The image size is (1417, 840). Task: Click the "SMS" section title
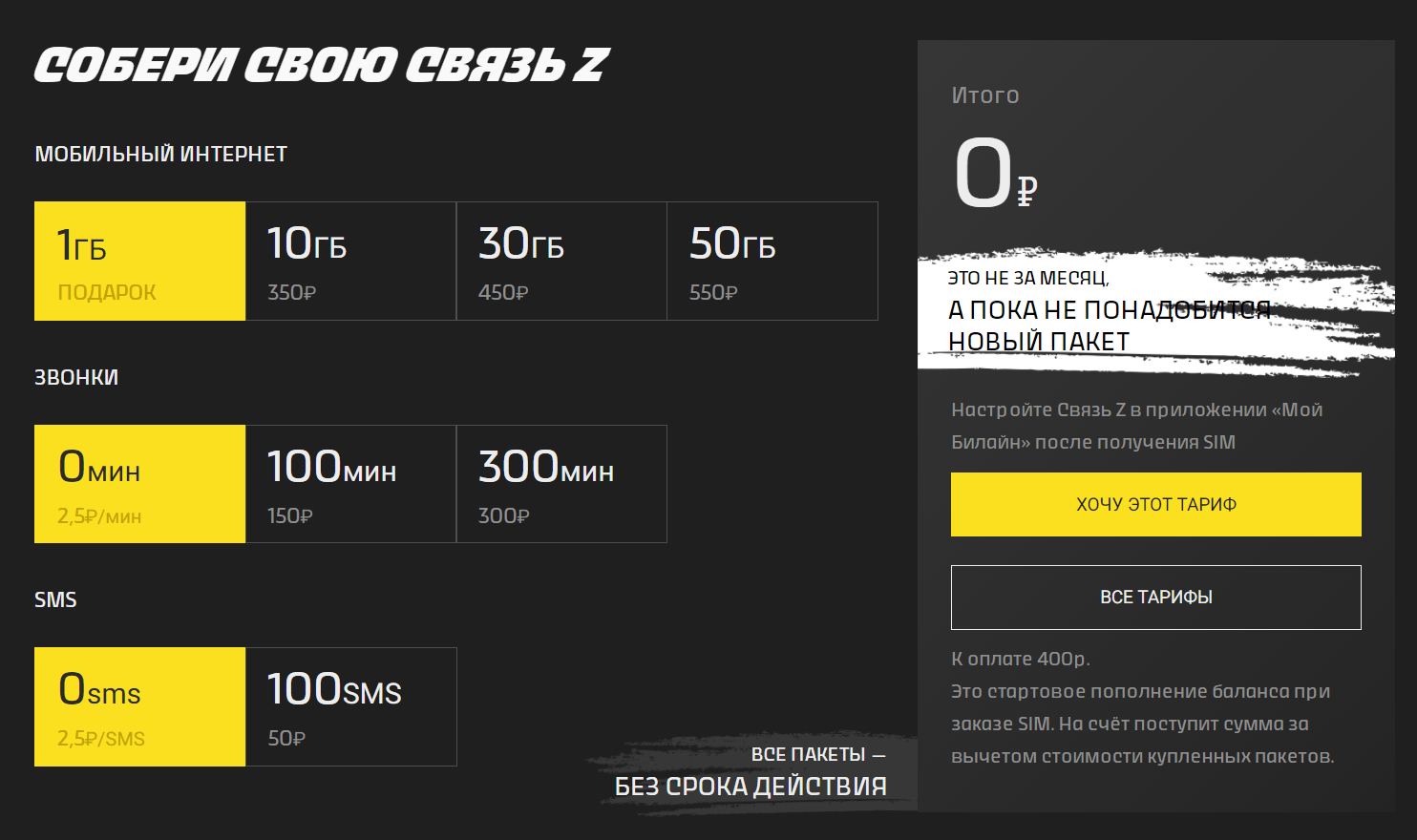coord(55,599)
